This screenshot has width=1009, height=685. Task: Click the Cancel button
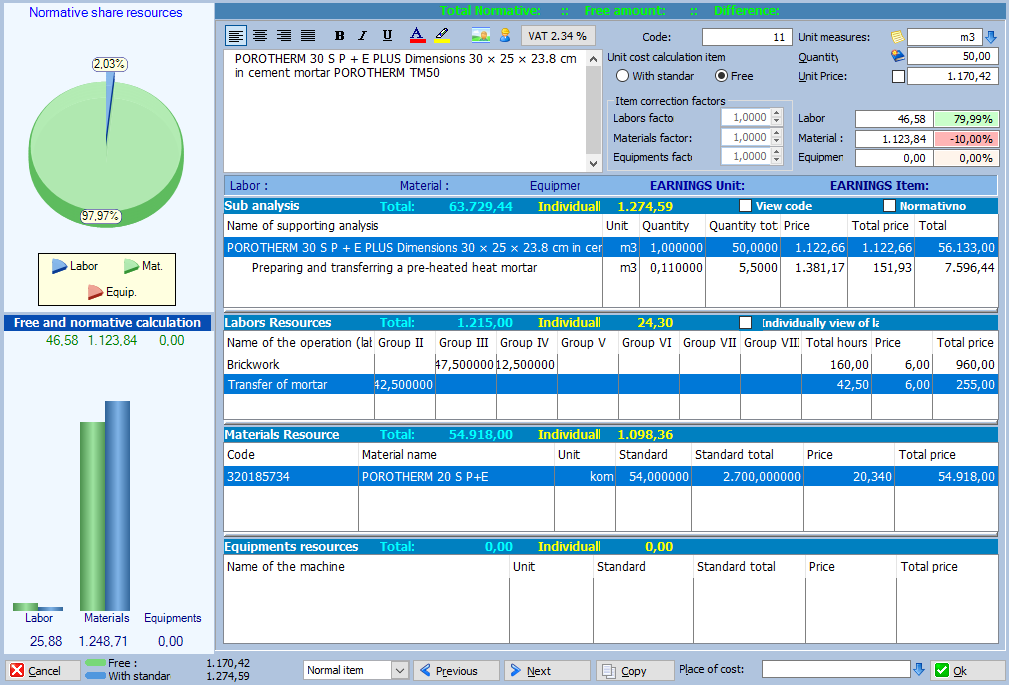click(42, 670)
